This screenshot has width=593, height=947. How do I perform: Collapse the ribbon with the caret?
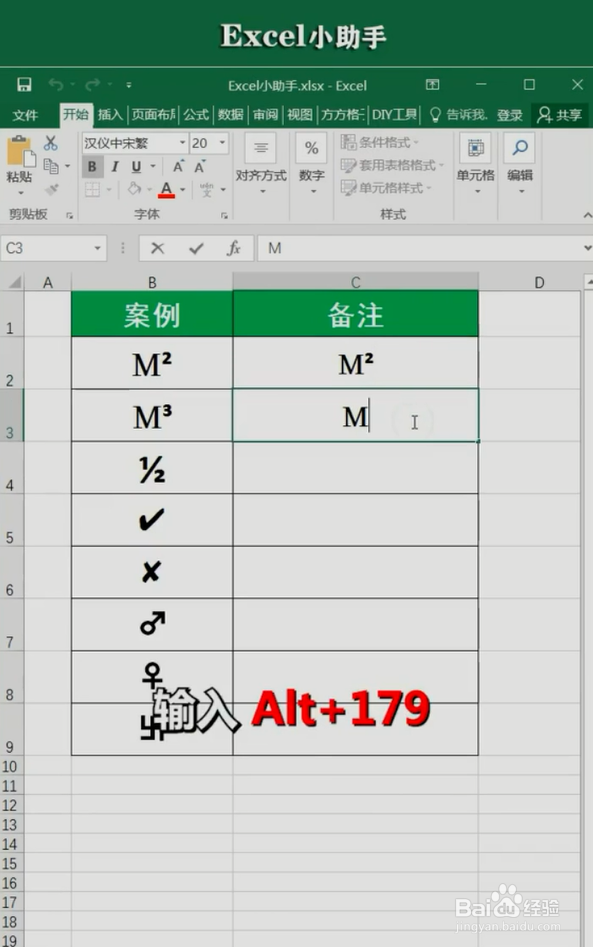588,215
